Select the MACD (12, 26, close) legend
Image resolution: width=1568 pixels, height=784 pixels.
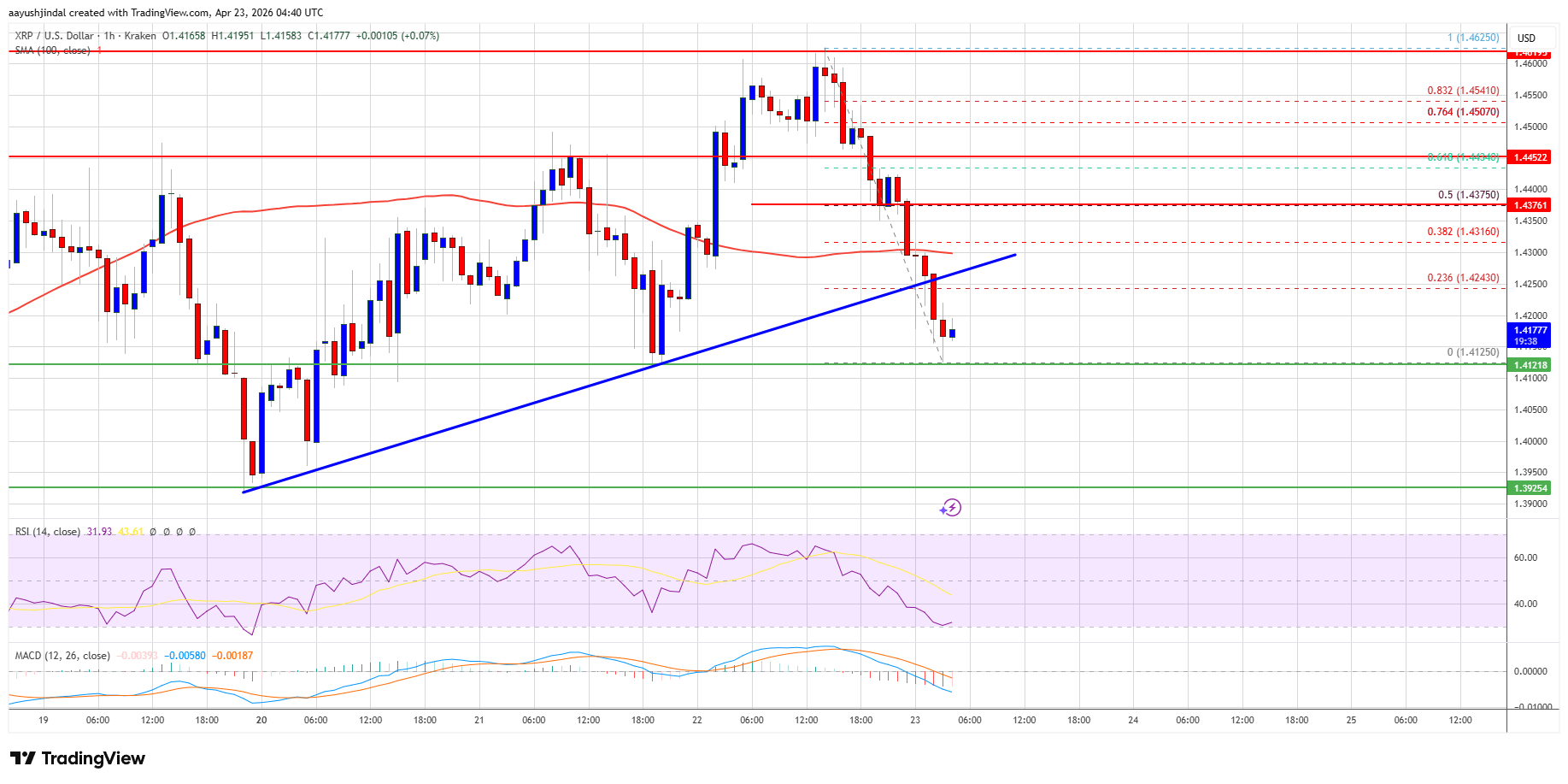tap(62, 656)
